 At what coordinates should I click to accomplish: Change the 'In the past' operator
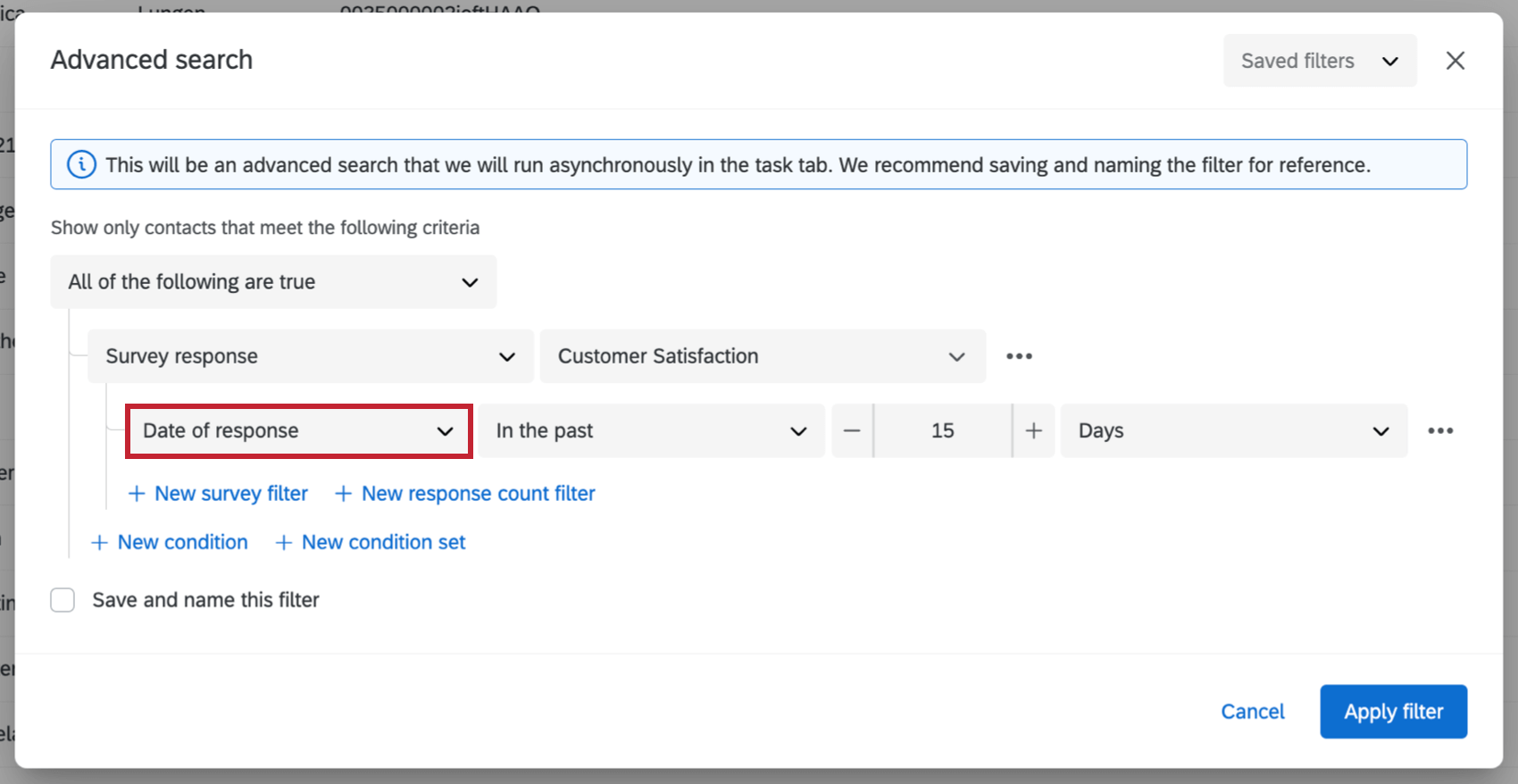(x=651, y=431)
